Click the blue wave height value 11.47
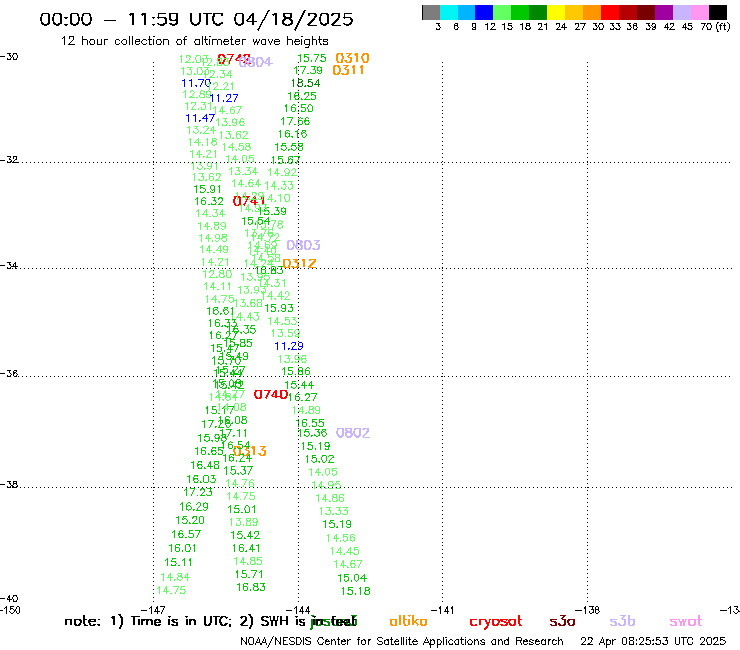This screenshot has height=650, width=740. pyautogui.click(x=200, y=118)
